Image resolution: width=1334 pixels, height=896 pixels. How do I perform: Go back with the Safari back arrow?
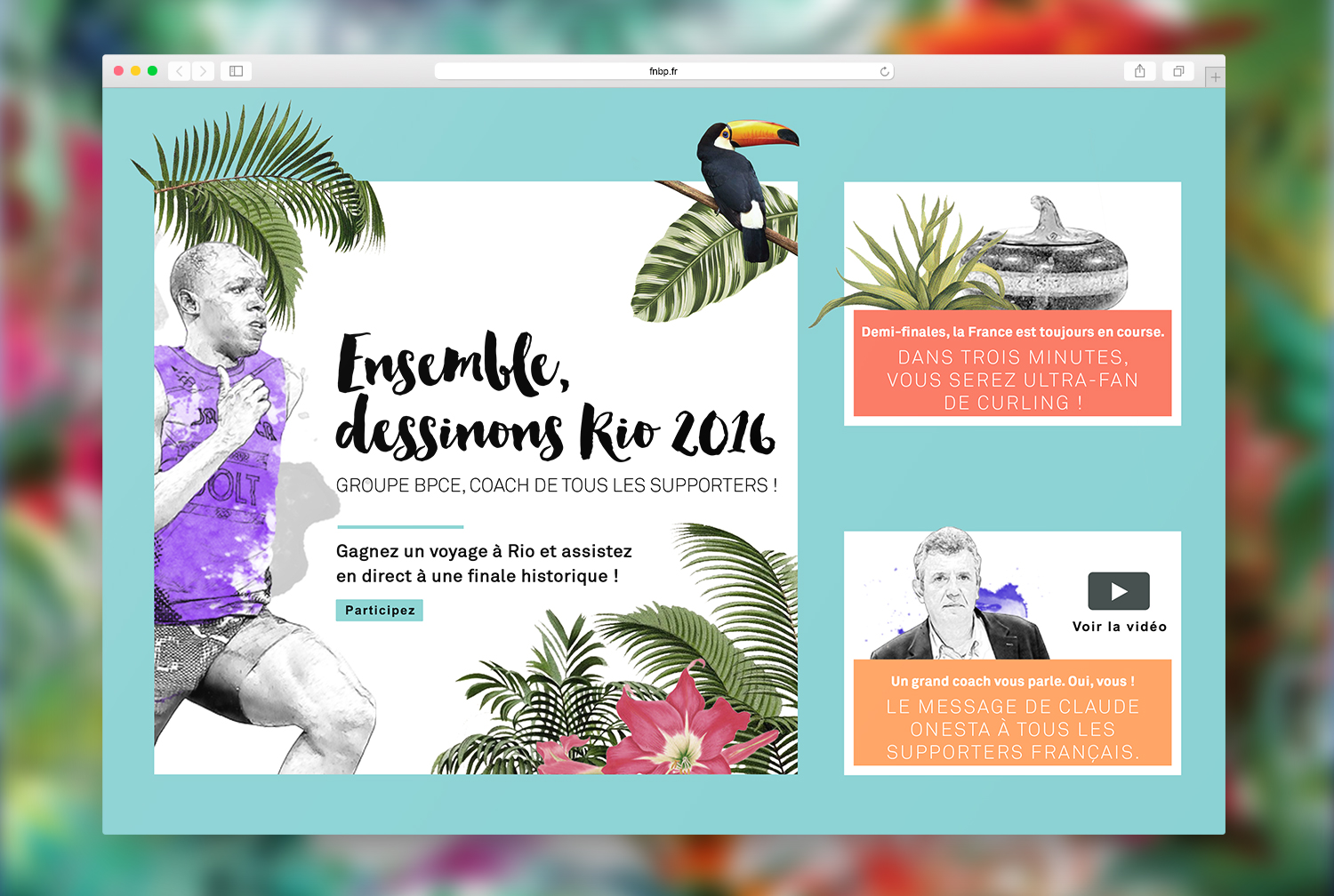(180, 71)
